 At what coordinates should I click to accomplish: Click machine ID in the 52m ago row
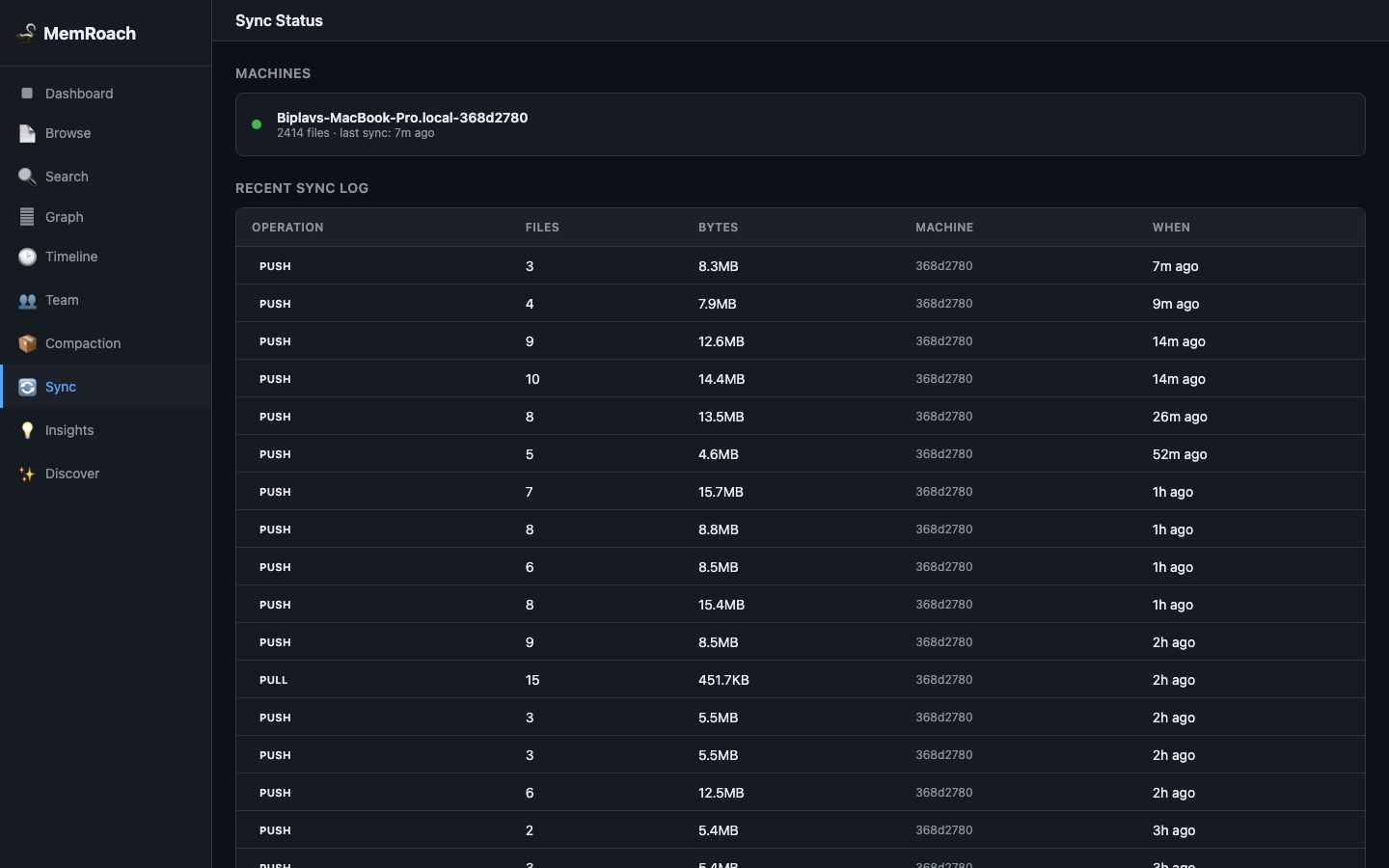[x=943, y=454]
